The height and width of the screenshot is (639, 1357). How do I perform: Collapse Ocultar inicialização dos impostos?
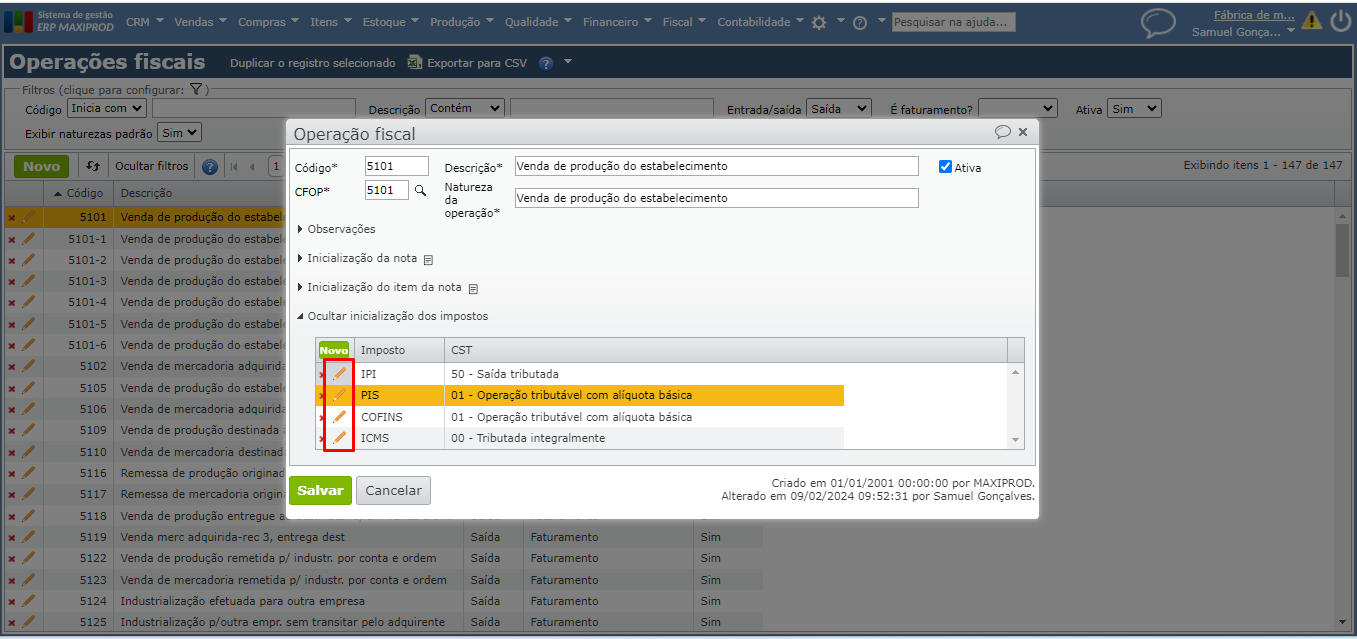coord(397,316)
